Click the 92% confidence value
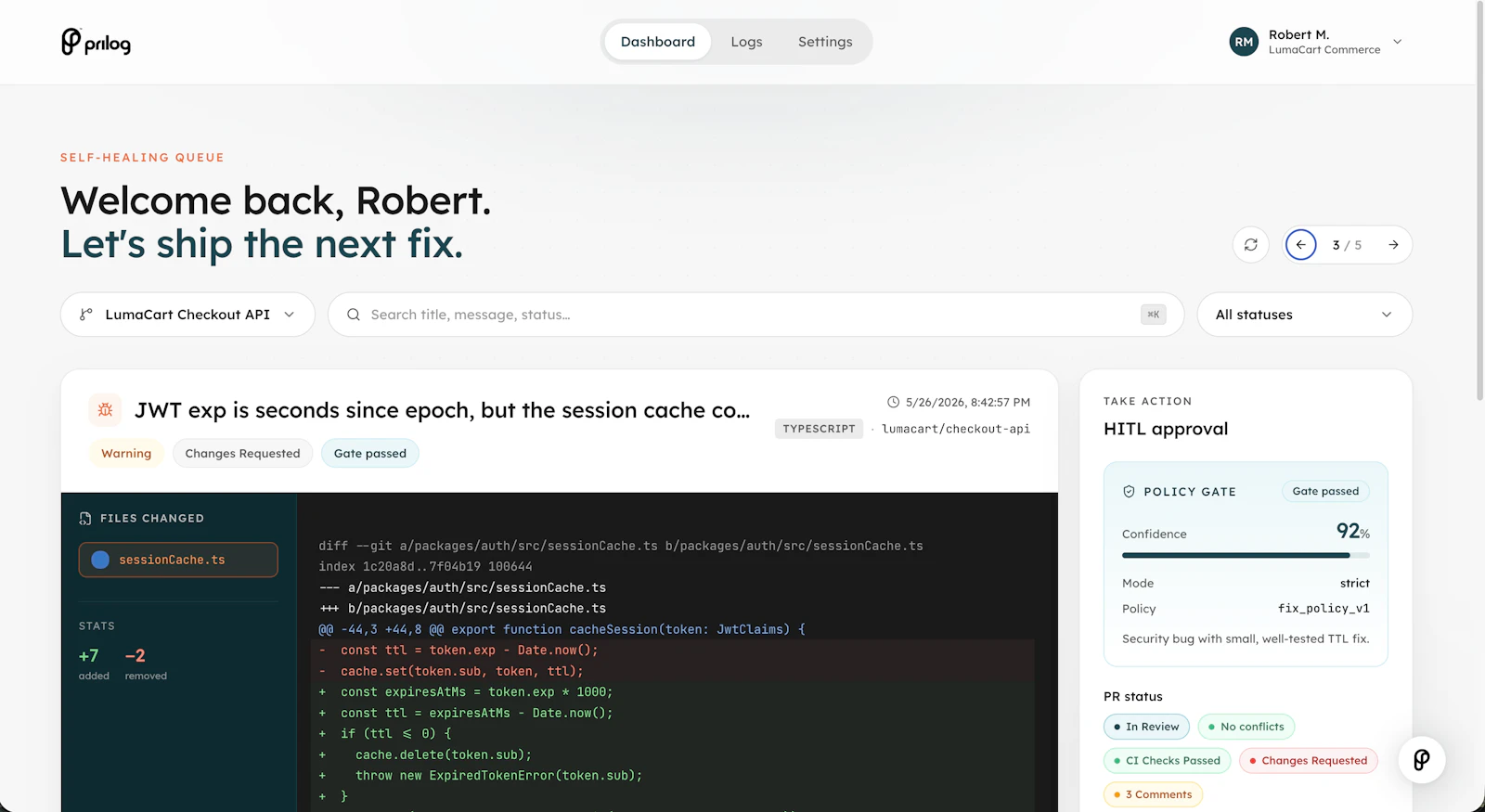 [x=1353, y=531]
